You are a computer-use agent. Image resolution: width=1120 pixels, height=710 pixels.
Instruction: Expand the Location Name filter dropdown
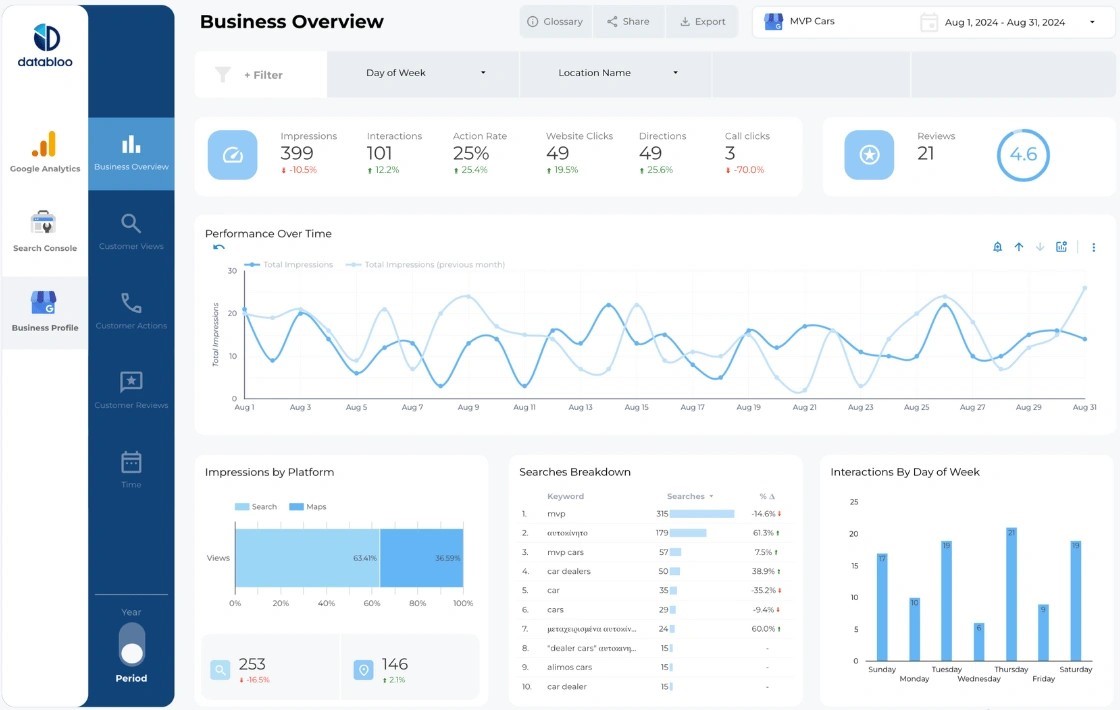617,73
